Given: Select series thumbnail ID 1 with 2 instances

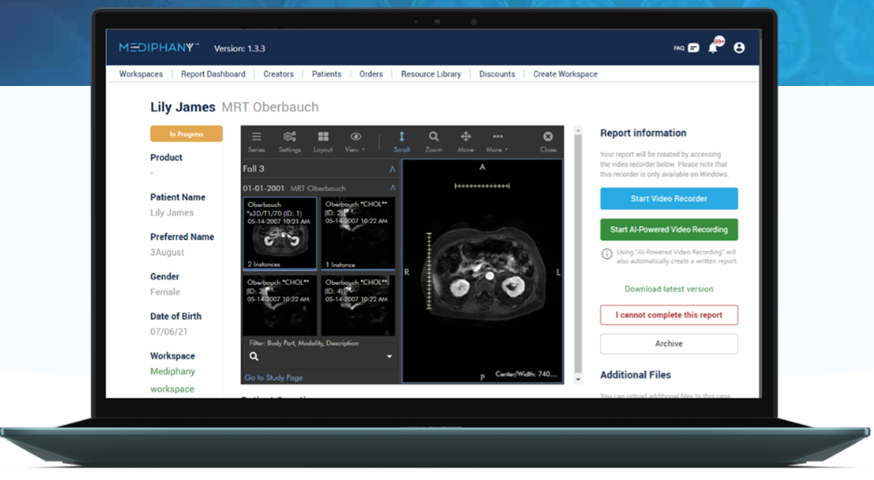Looking at the screenshot, I should 279,233.
